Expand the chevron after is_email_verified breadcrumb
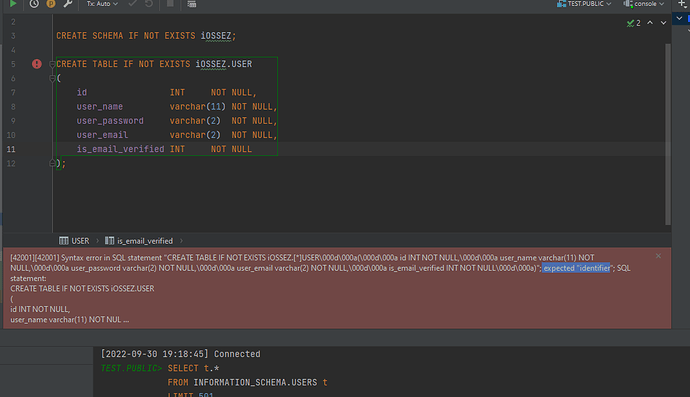Viewport: 690px width, 397px height. pyautogui.click(x=181, y=241)
